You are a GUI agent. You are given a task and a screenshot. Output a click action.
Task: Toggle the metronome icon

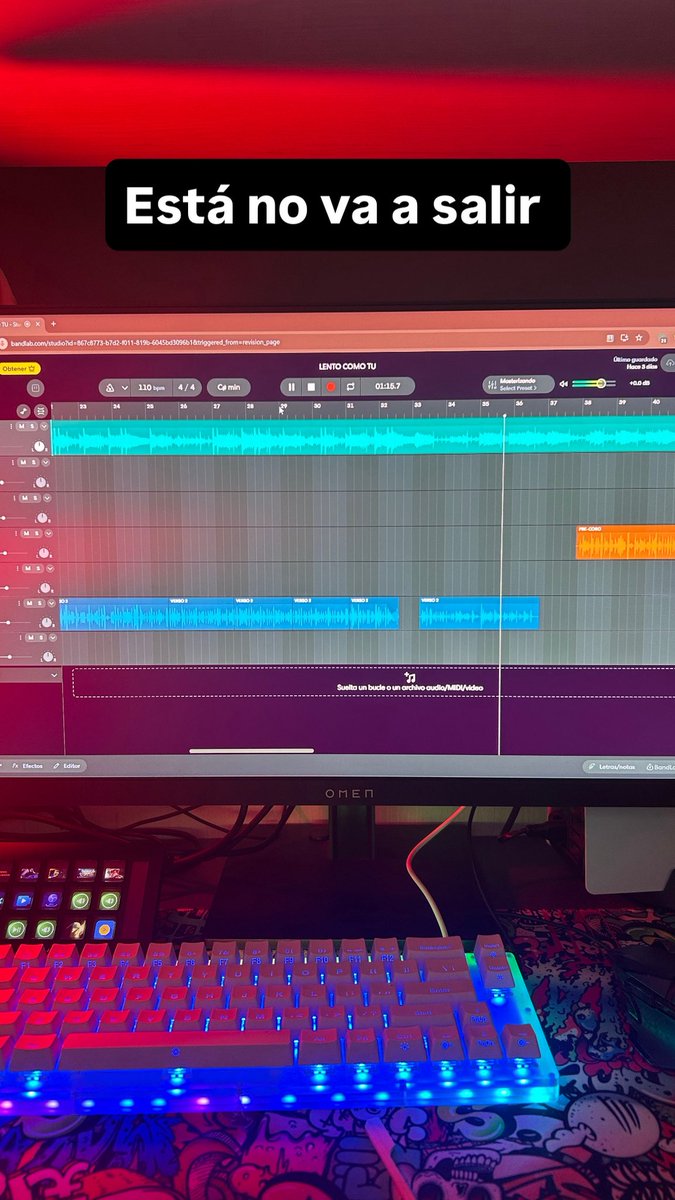[x=109, y=387]
